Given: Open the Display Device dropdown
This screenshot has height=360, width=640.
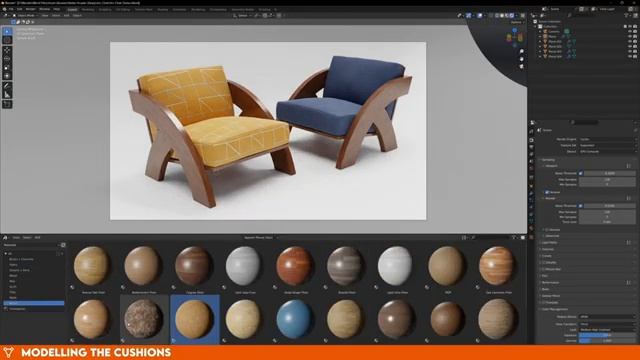Looking at the screenshot, I should (607, 317).
